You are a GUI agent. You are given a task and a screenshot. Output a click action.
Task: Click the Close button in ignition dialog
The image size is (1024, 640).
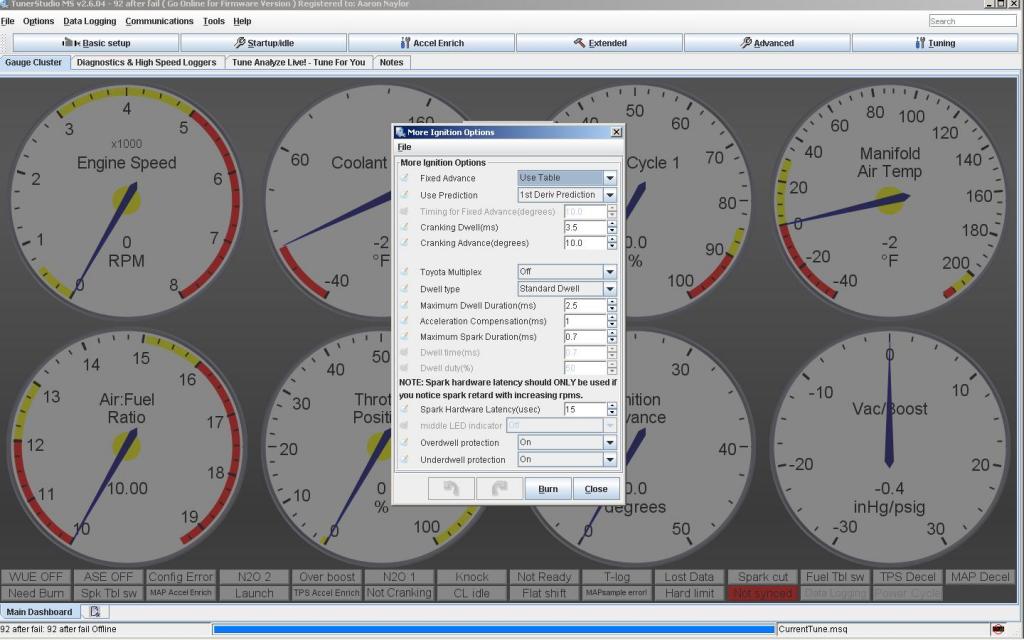(x=596, y=489)
